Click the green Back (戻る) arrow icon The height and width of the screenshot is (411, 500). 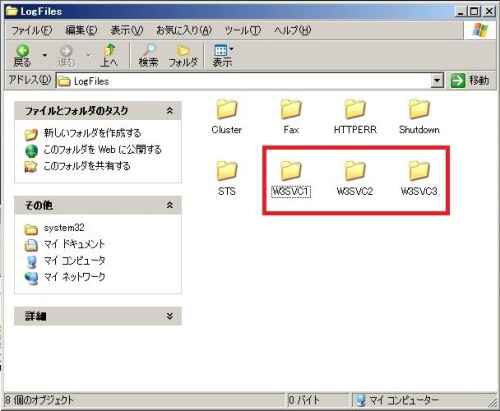[x=22, y=51]
